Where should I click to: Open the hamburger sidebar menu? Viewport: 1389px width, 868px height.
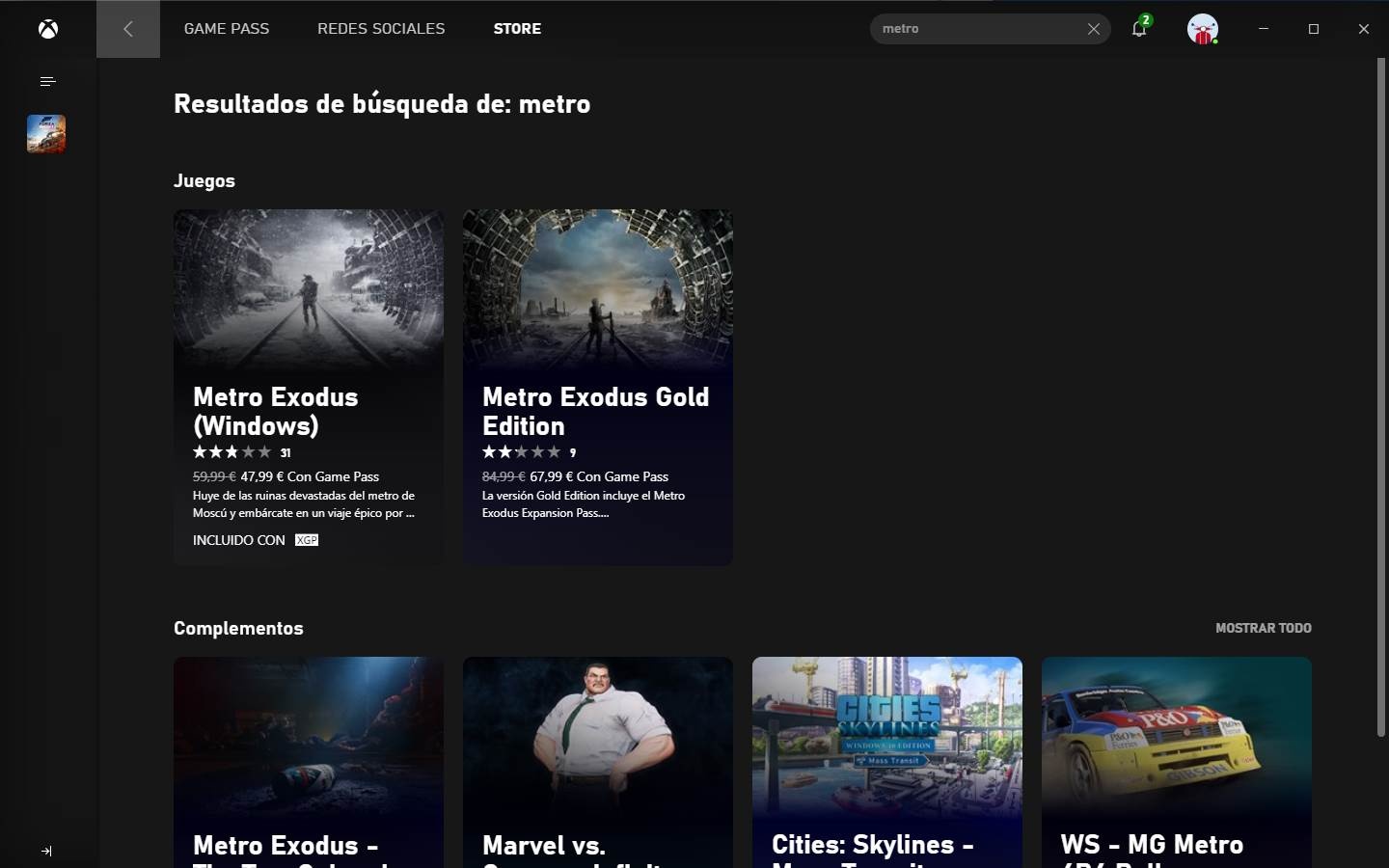tap(47, 82)
